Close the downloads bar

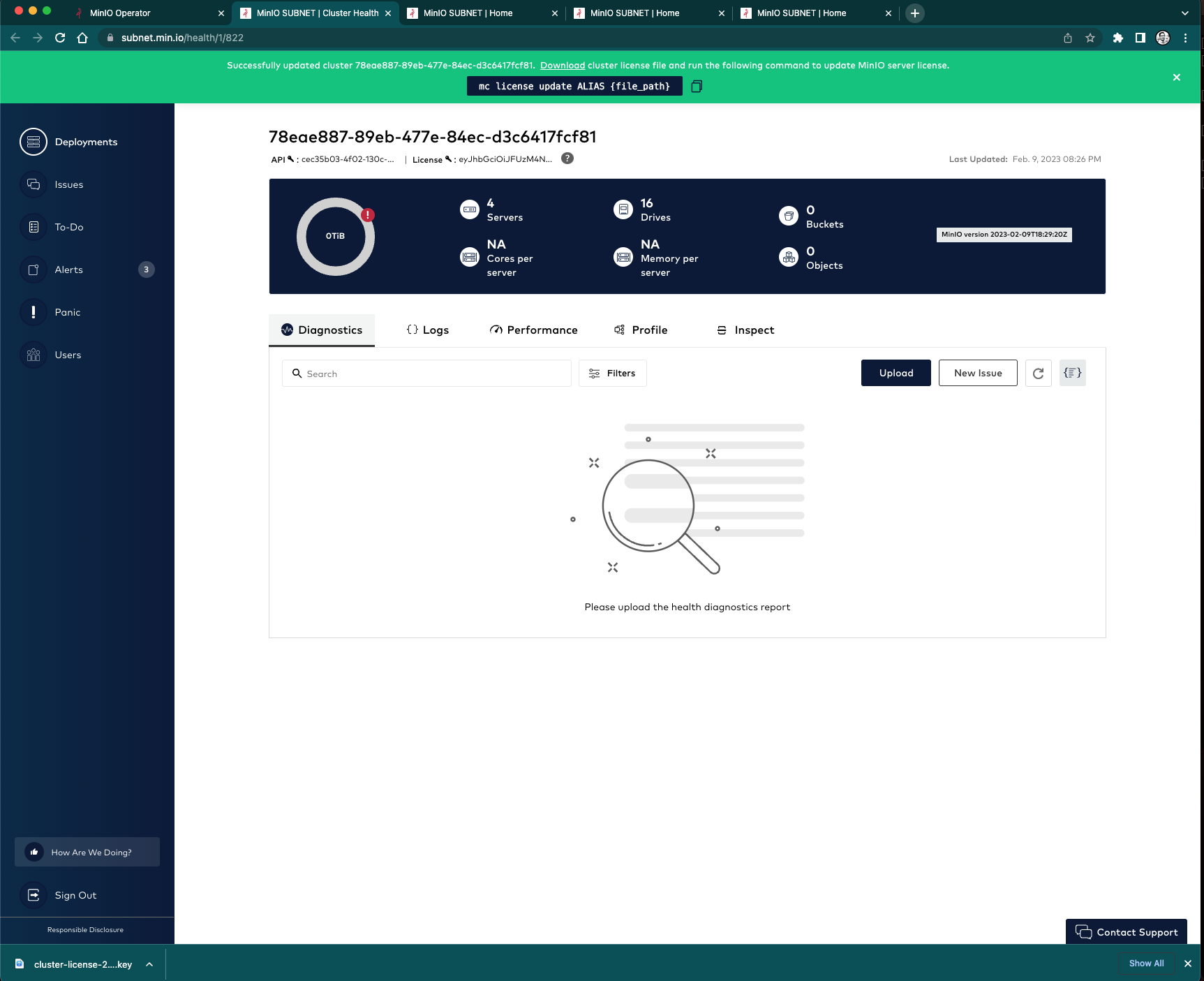[1188, 964]
